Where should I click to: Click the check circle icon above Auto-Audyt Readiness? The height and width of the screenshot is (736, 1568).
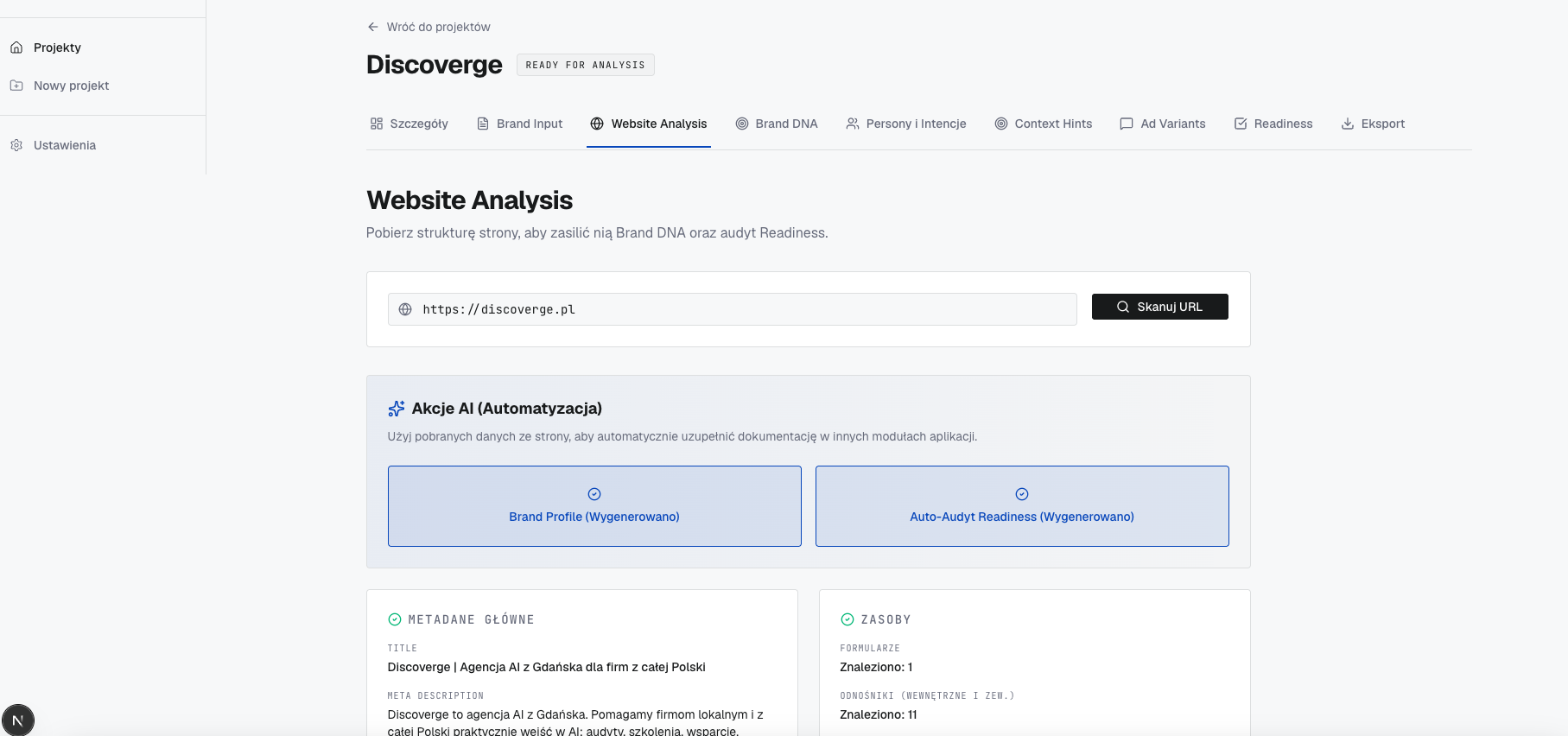click(1022, 494)
